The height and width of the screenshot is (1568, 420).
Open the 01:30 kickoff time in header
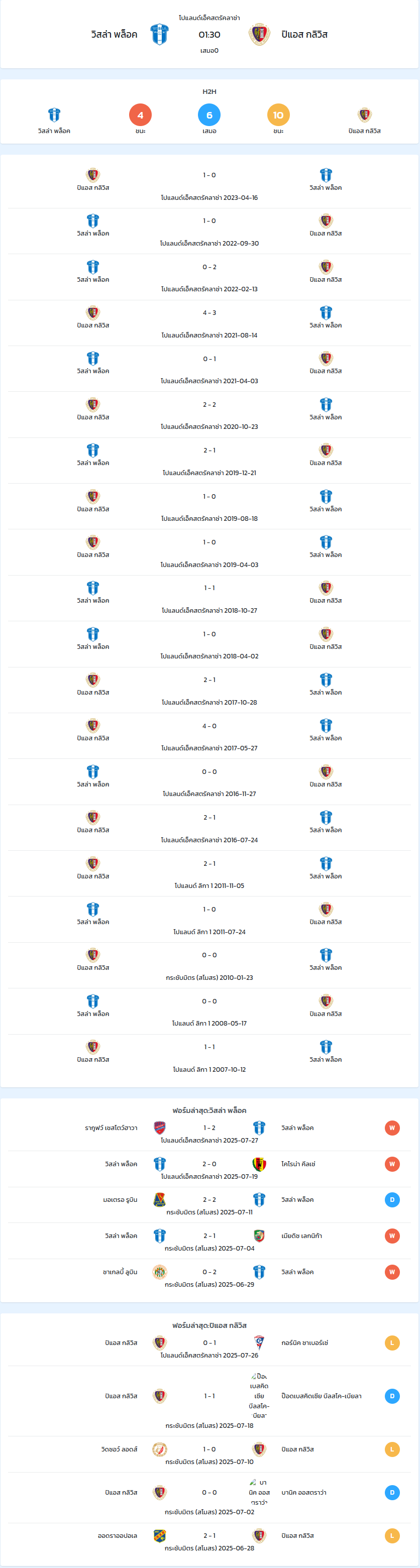[209, 35]
